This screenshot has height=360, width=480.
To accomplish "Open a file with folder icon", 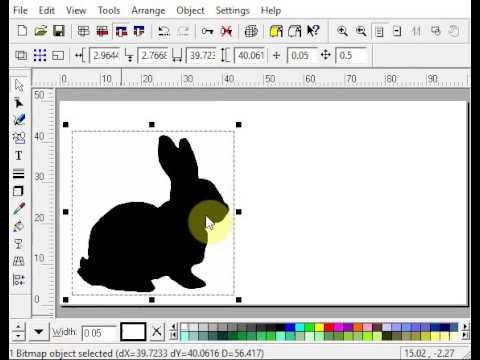I will click(40, 31).
